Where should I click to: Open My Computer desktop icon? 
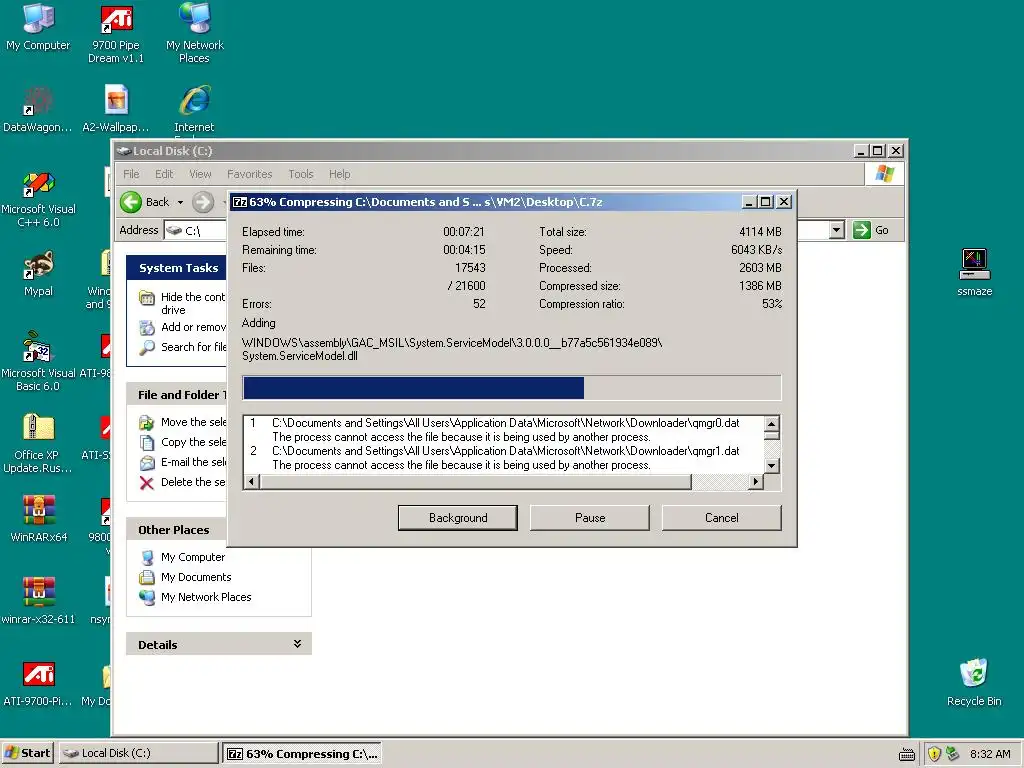(x=38, y=27)
